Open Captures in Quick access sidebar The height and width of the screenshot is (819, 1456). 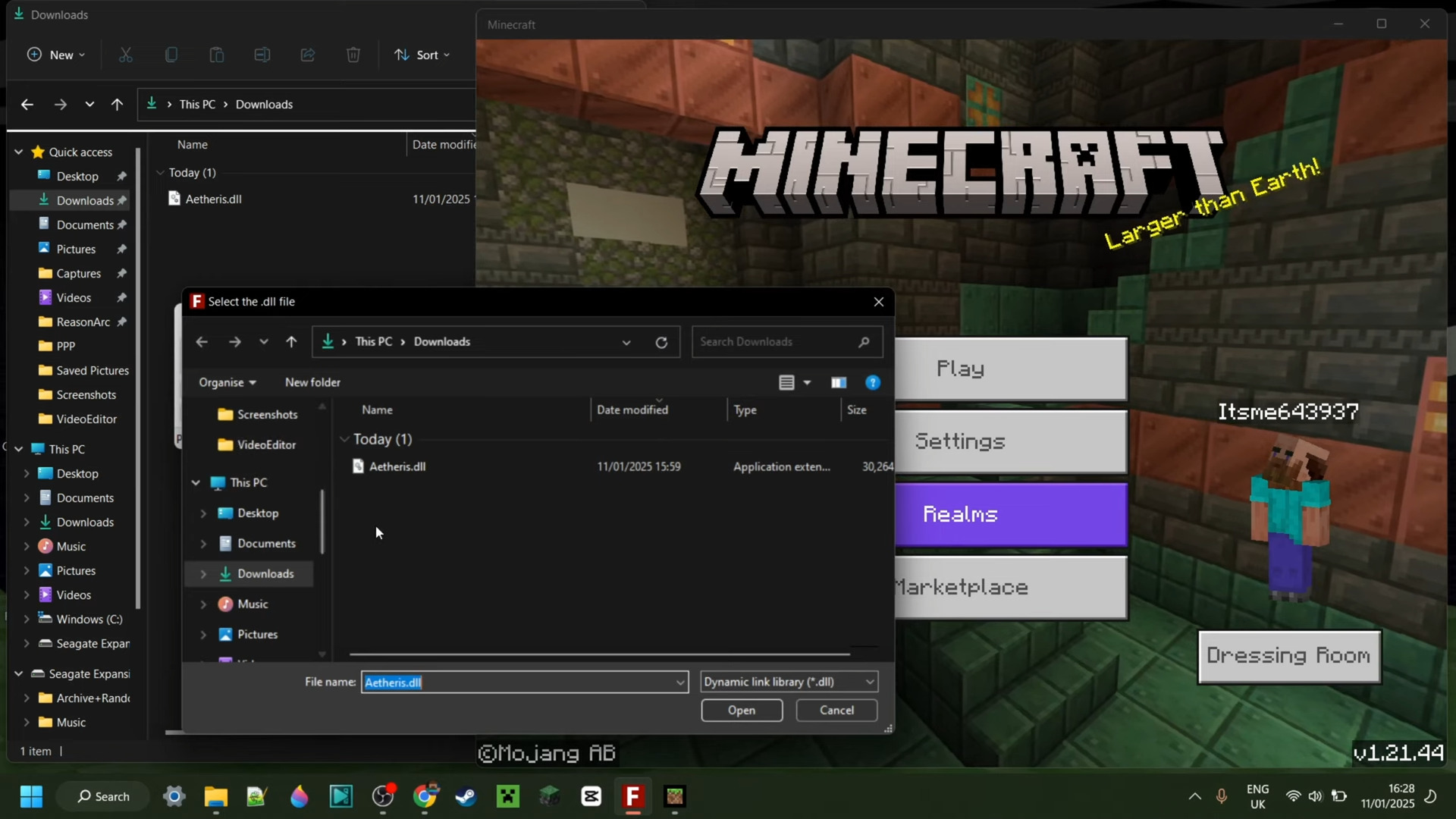[79, 274]
